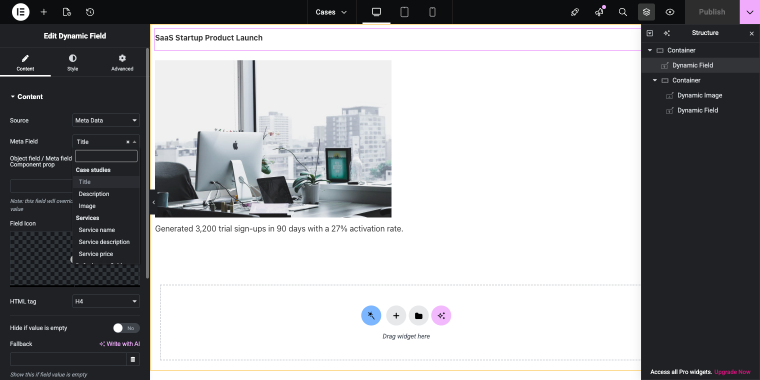Collapse the top Container in Structure
760x380 pixels.
click(x=650, y=50)
